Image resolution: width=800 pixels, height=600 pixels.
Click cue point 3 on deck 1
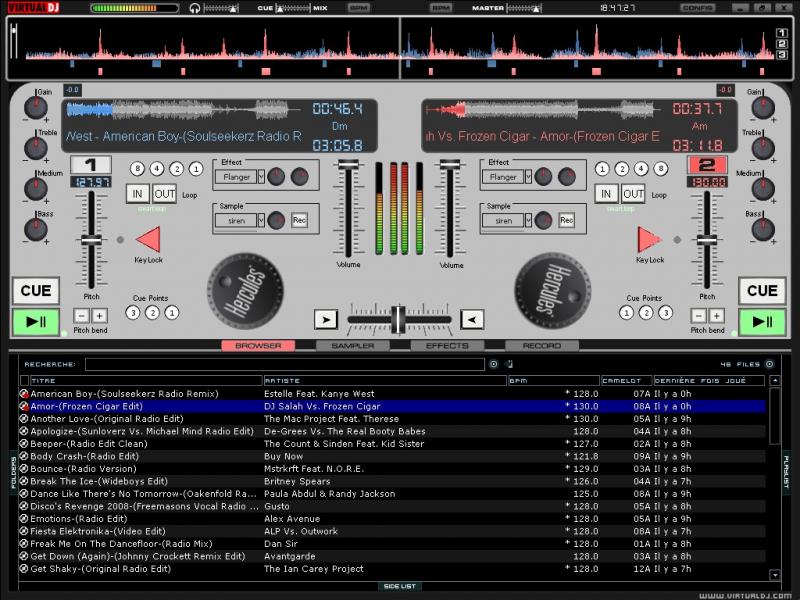[x=133, y=313]
